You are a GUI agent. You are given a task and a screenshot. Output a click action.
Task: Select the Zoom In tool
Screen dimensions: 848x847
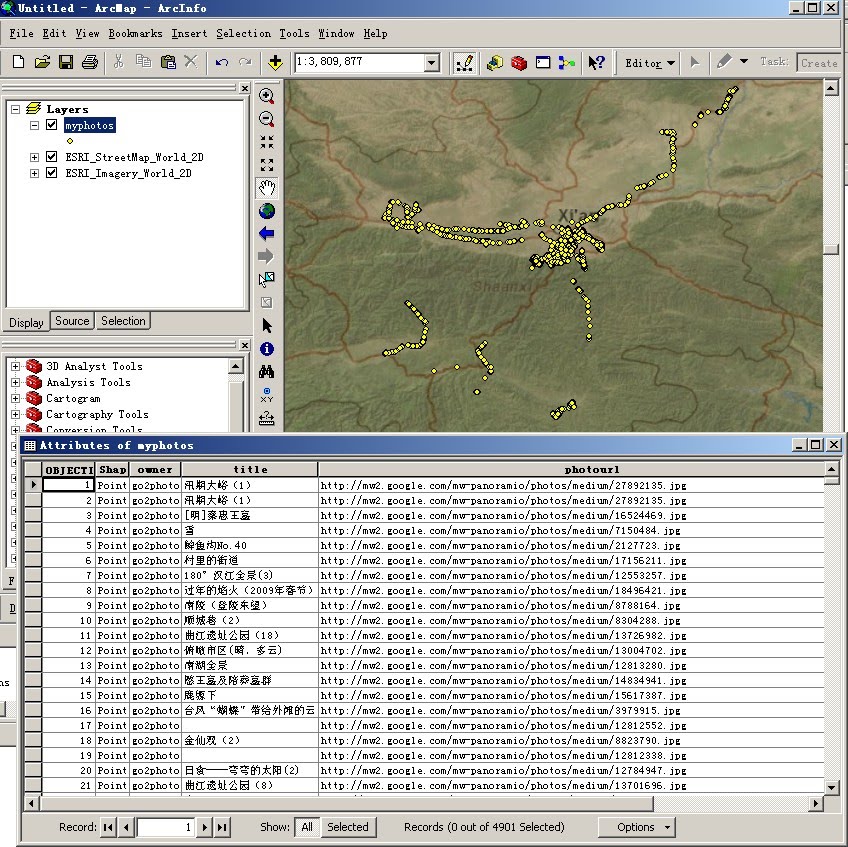coord(266,96)
